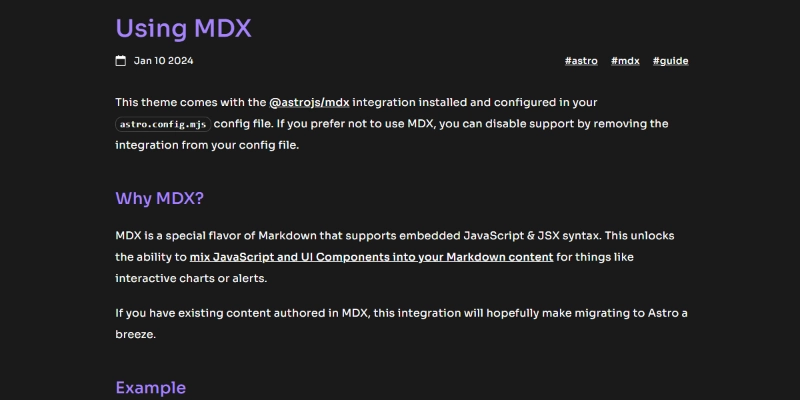Screen dimensions: 800x400
Task: Click the calendar icon beside the date
Action: (120, 61)
